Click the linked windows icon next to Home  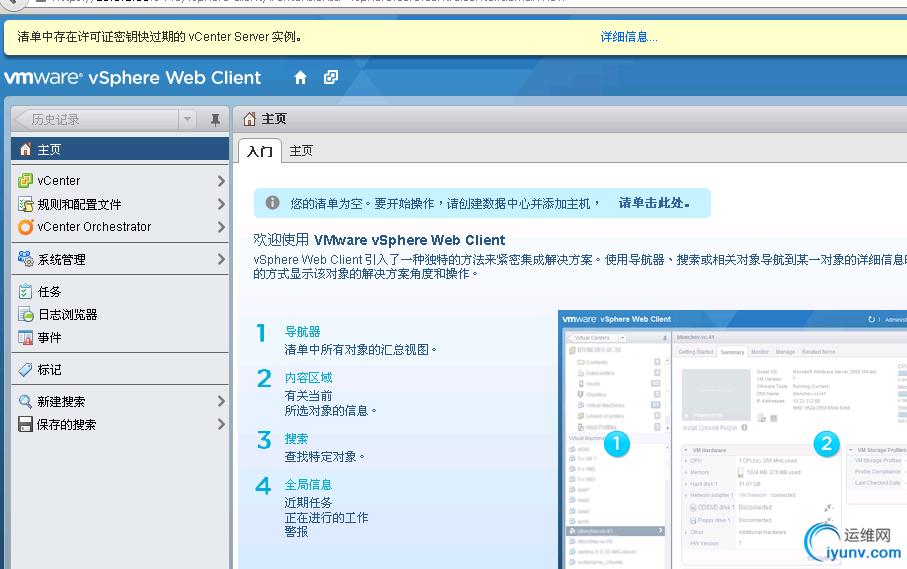coord(331,77)
